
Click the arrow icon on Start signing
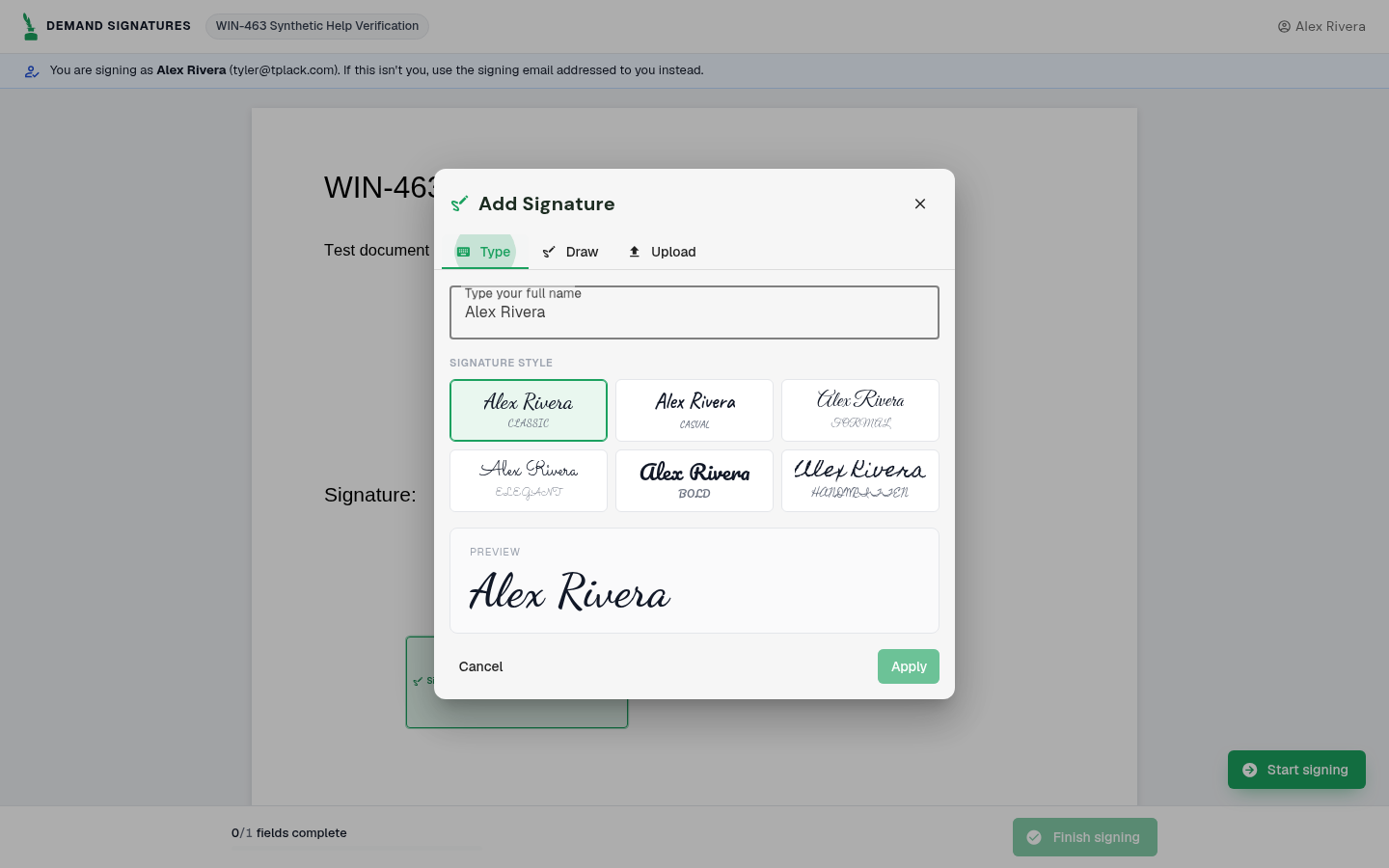pyautogui.click(x=1250, y=770)
